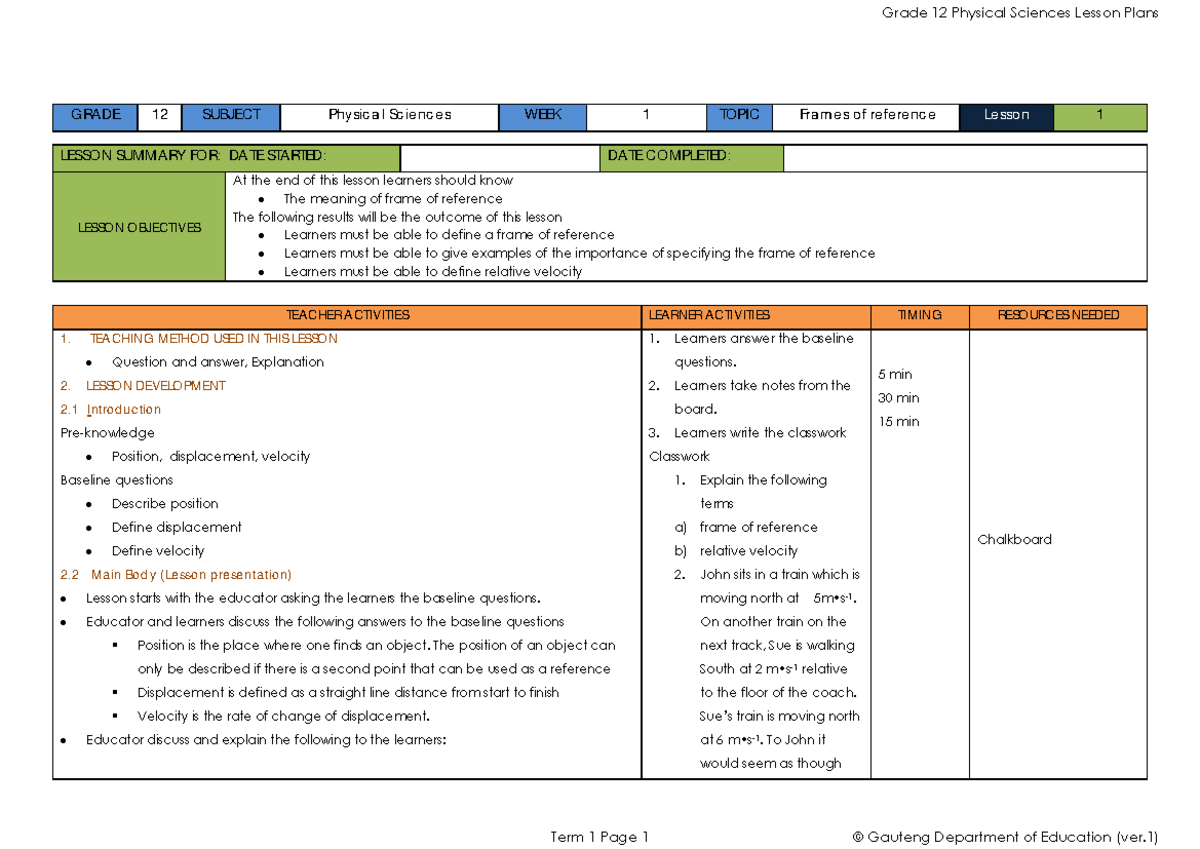Select the 'TIMING' column header
Screen dimensions: 1200x849
(920, 316)
